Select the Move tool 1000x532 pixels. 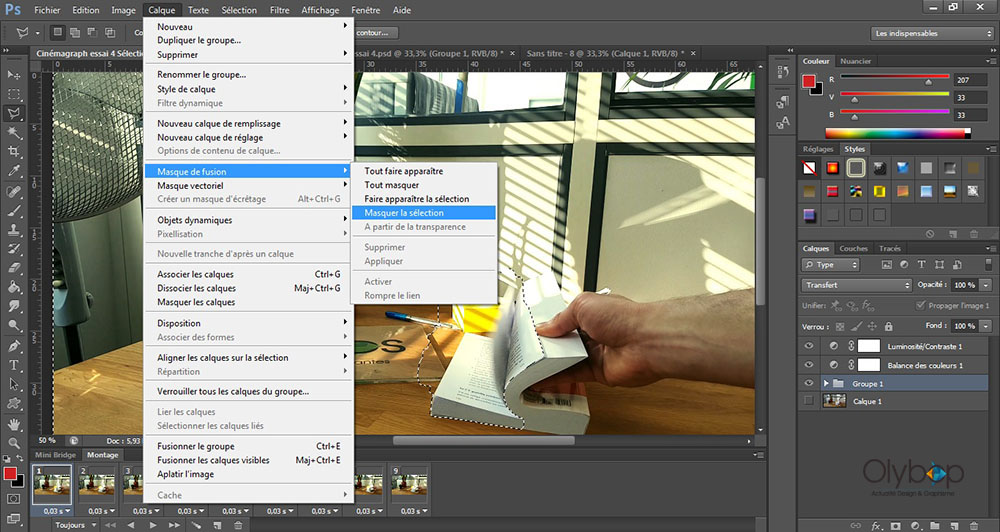13,75
